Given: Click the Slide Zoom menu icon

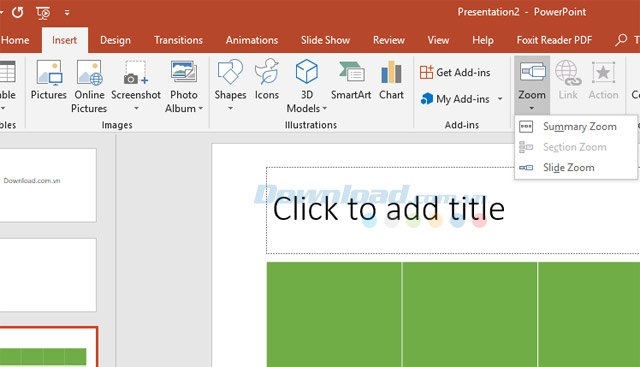Looking at the screenshot, I should [x=526, y=167].
